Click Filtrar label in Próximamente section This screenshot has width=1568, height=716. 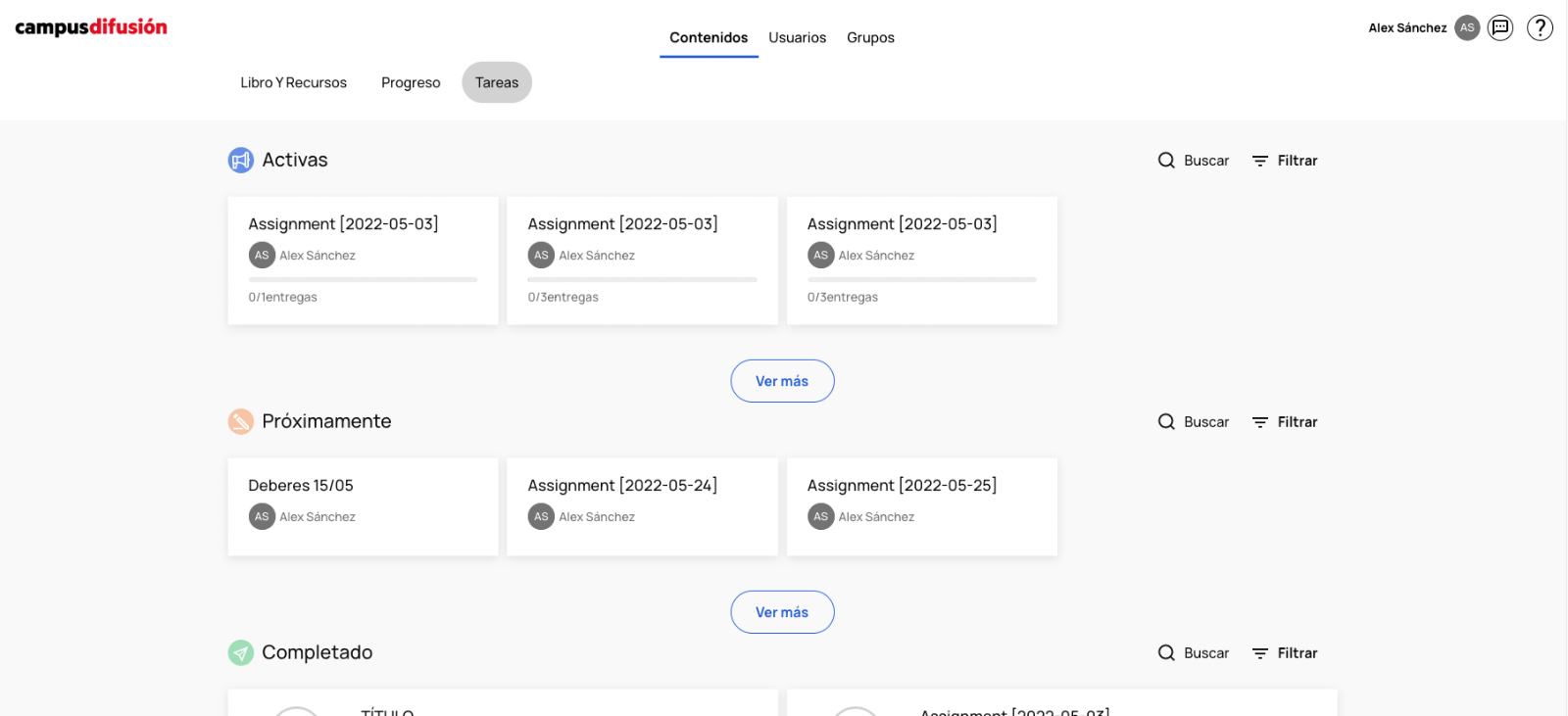(x=1298, y=422)
